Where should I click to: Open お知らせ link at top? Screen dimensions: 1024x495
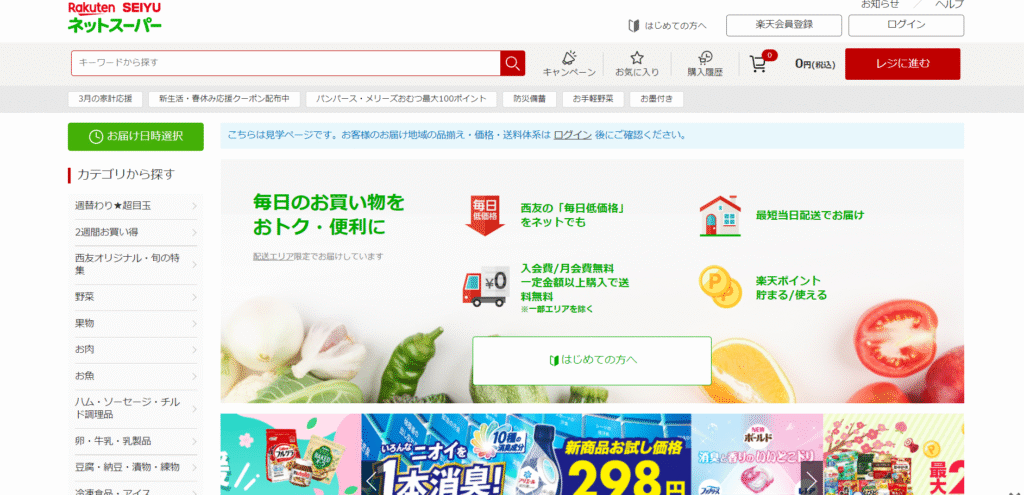tap(880, 4)
